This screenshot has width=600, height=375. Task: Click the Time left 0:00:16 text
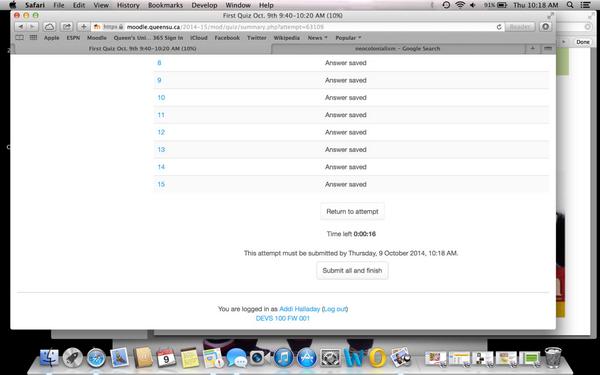(x=351, y=234)
